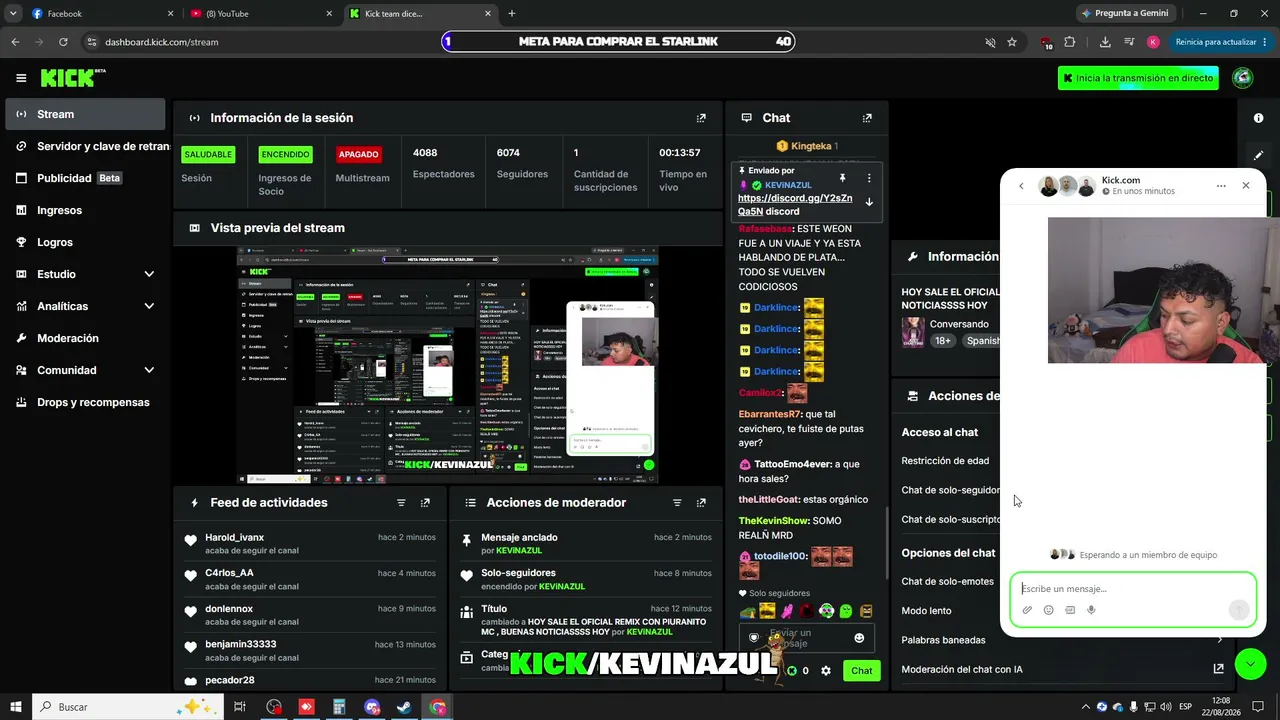Unpin the pinned chat message
Screen dimensions: 1280x720
click(x=843, y=178)
